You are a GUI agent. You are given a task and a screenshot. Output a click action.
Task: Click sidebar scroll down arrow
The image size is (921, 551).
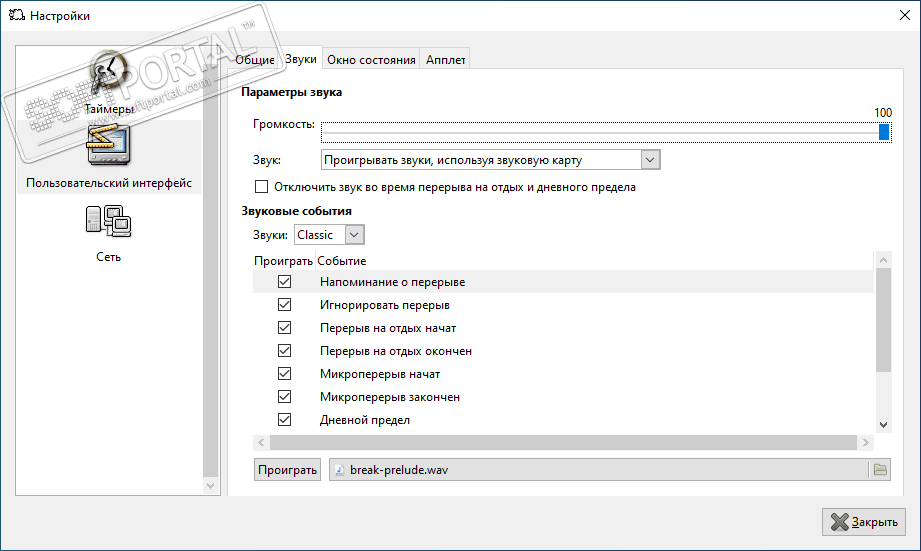point(210,486)
